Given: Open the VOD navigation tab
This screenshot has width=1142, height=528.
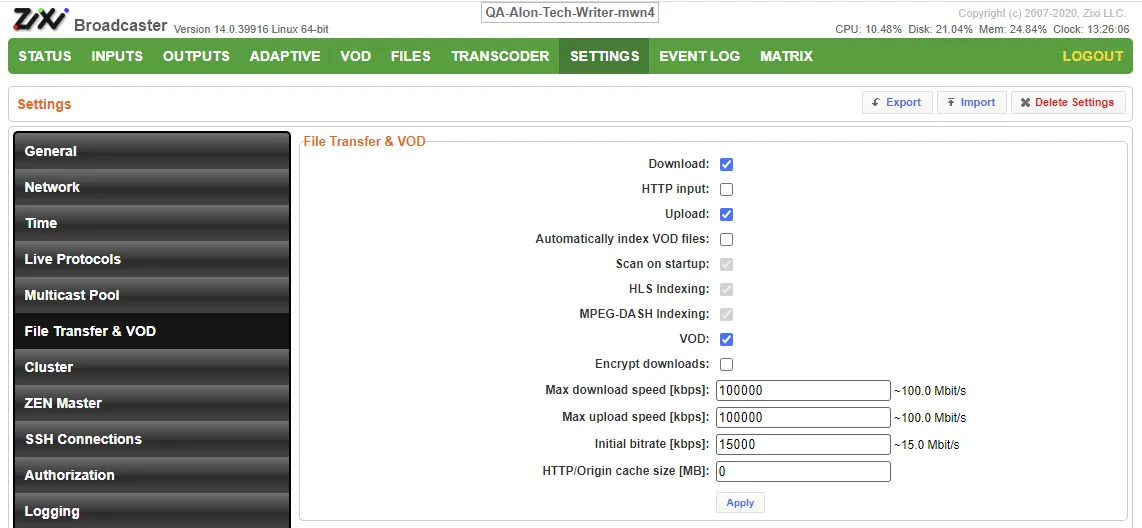Looking at the screenshot, I should click(x=355, y=56).
